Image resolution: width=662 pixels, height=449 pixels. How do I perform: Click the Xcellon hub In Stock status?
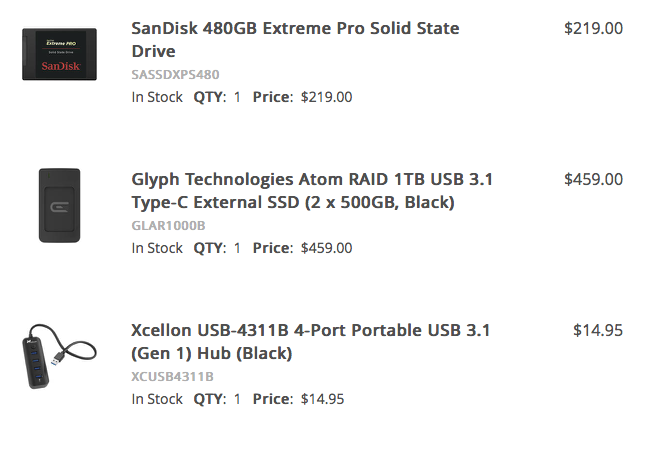point(157,399)
